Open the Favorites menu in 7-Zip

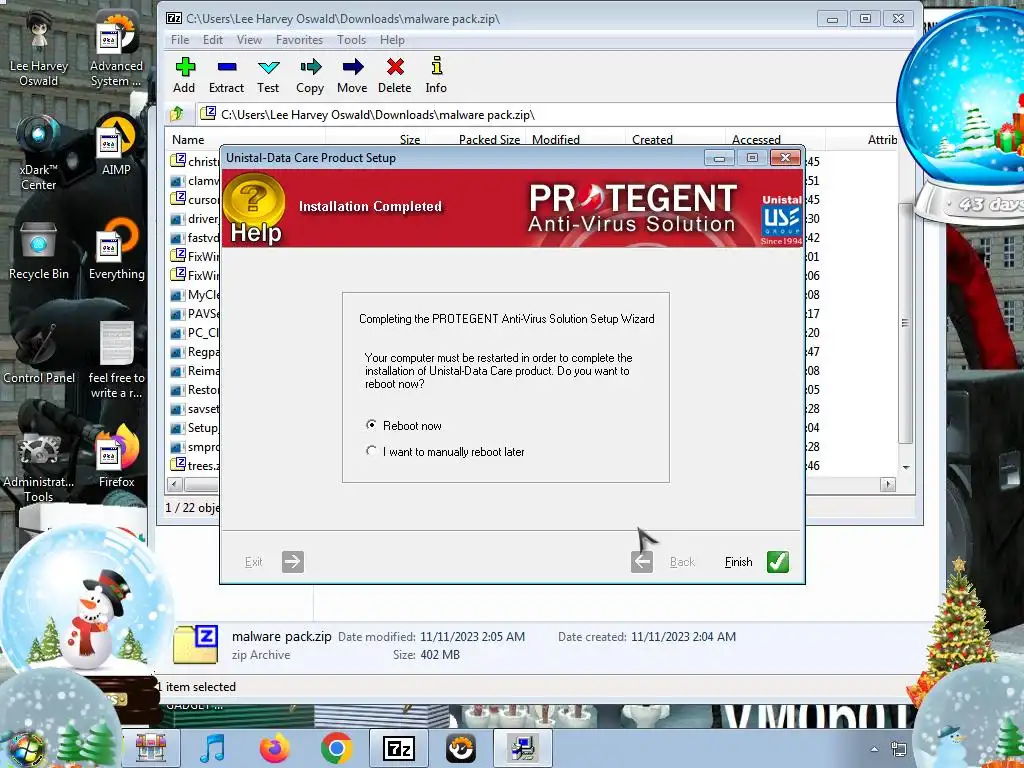point(299,40)
